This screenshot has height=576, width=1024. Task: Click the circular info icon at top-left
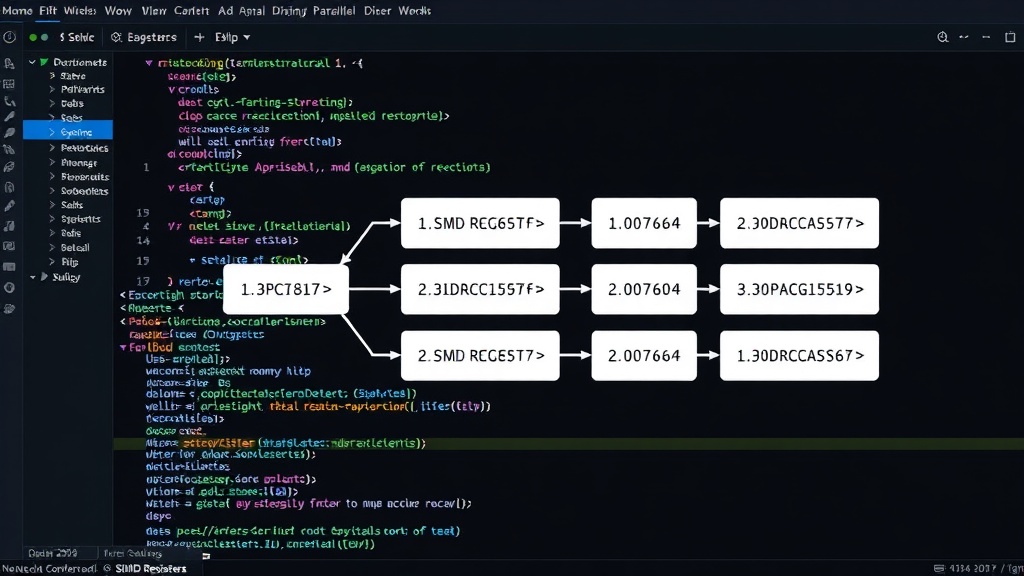click(9, 37)
